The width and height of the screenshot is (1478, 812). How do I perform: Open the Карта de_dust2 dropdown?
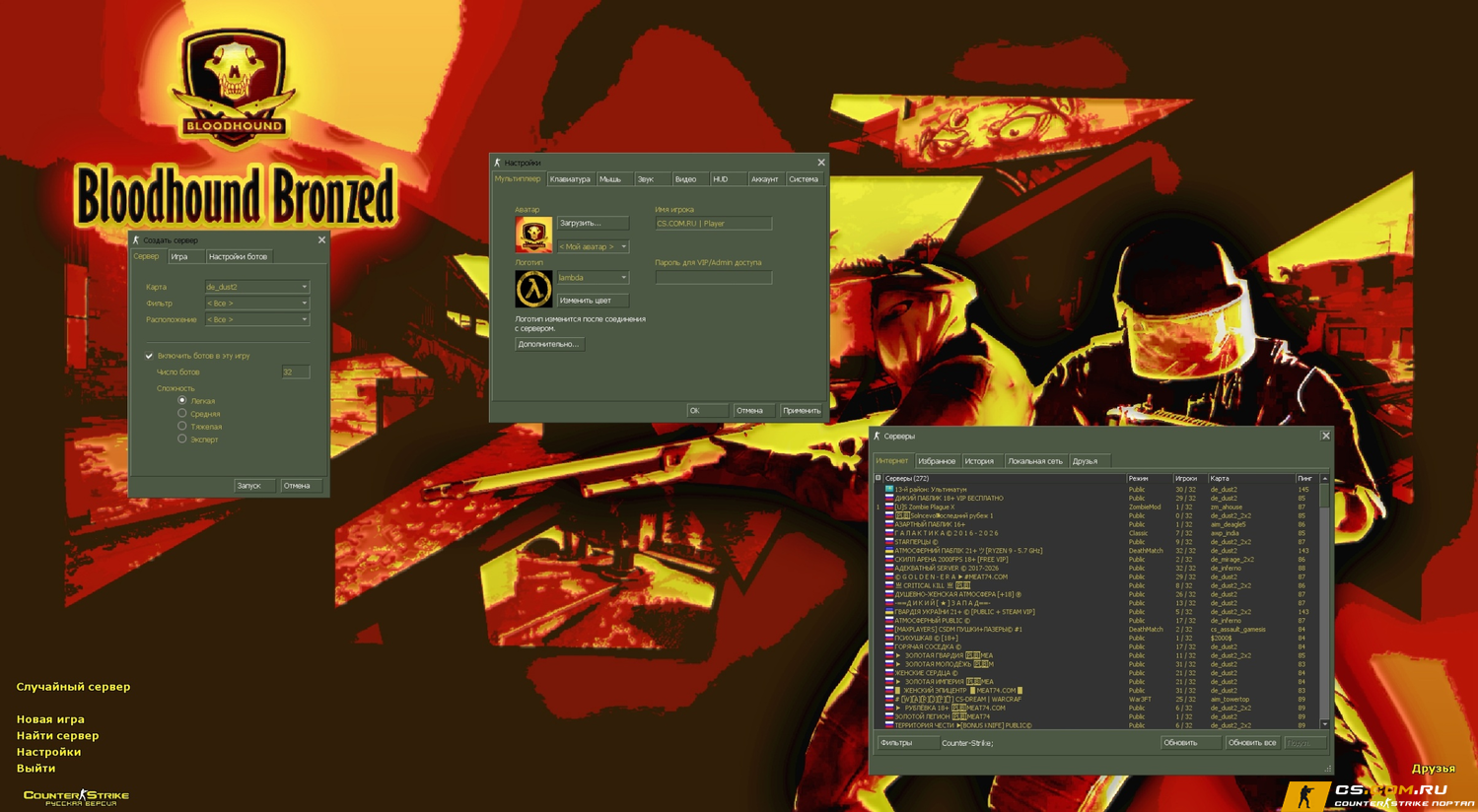click(x=256, y=287)
